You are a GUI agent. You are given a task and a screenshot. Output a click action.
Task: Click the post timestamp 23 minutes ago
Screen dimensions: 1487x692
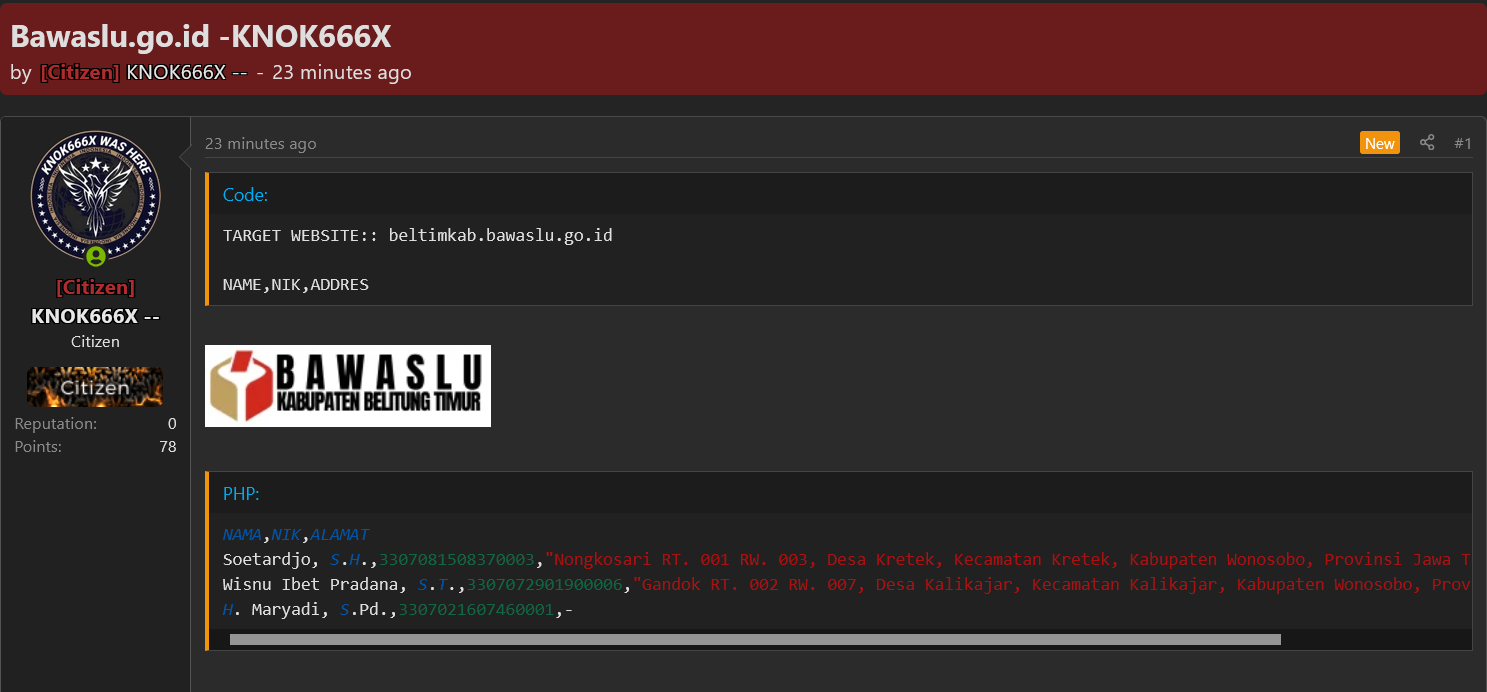pos(260,143)
